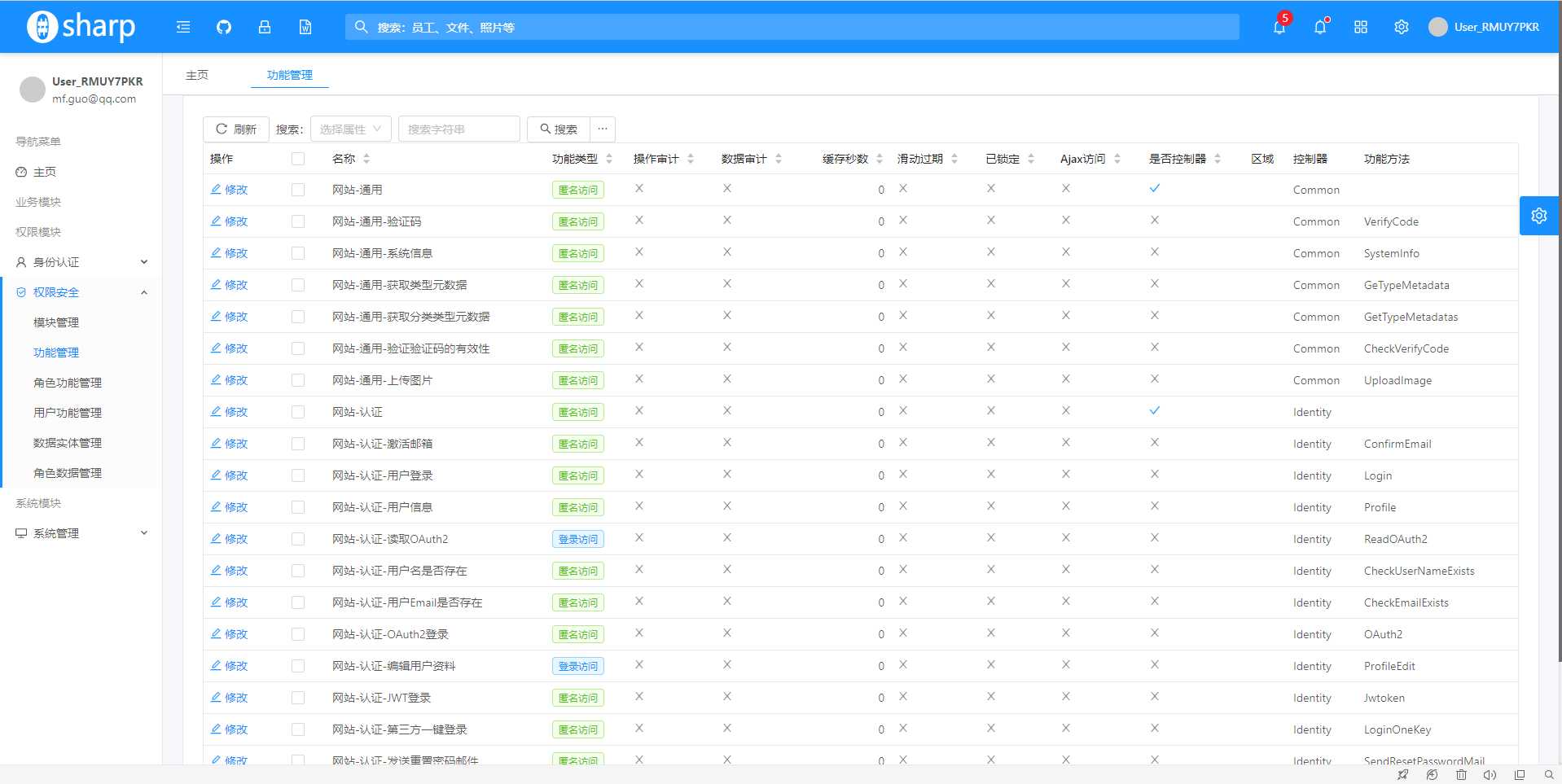Screen dimensions: 1562x784
Task: Sort by 缓存秒数 column sort arrows
Action: pos(880,159)
